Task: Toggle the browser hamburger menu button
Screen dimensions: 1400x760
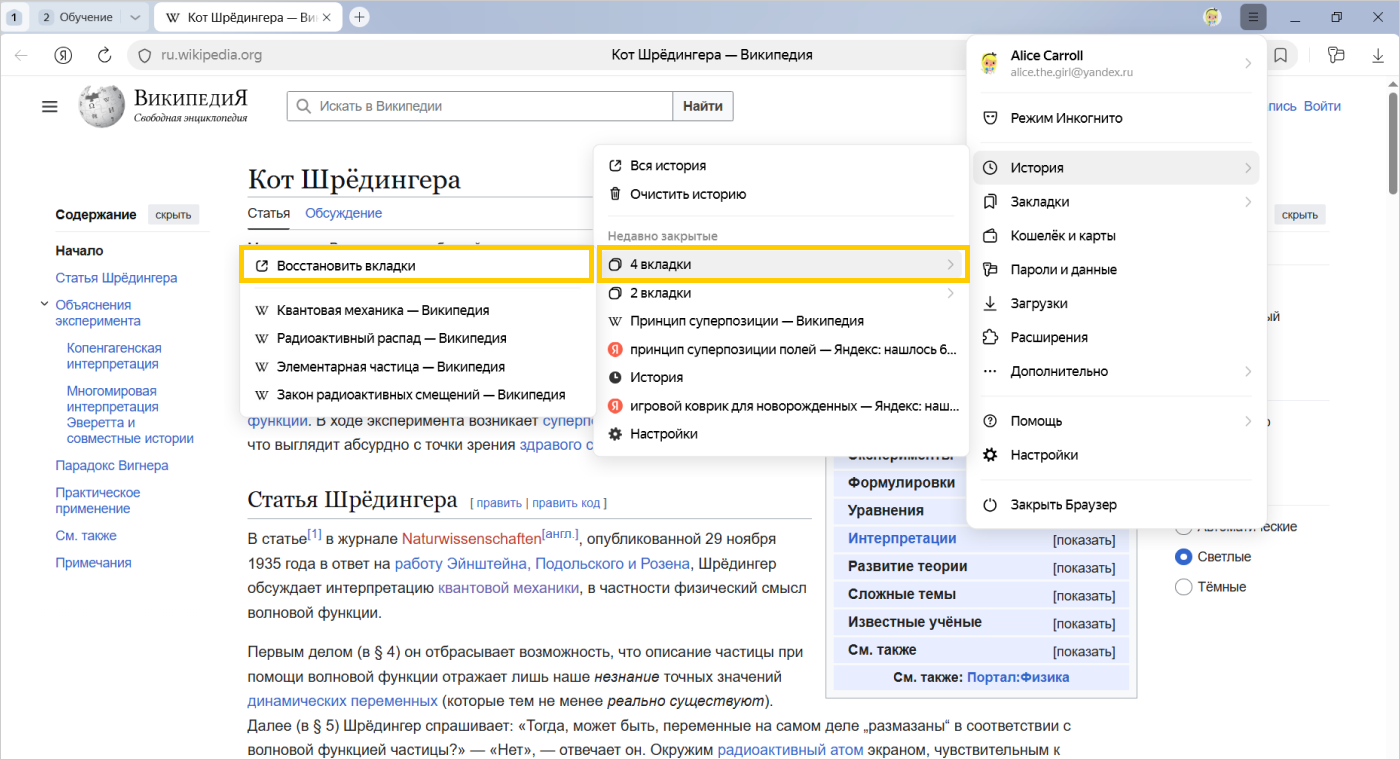Action: click(1253, 17)
